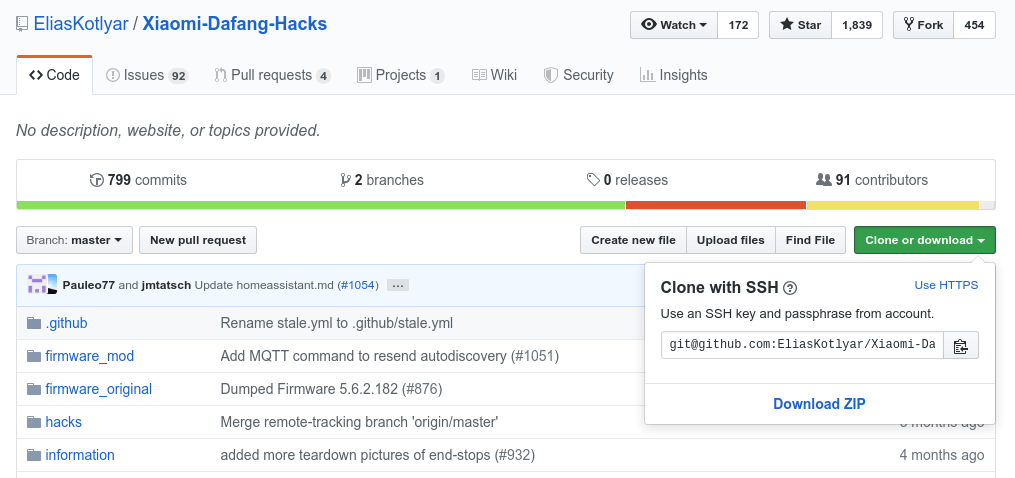Download the repository as ZIP
Image resolution: width=1015 pixels, height=478 pixels.
pyautogui.click(x=819, y=404)
